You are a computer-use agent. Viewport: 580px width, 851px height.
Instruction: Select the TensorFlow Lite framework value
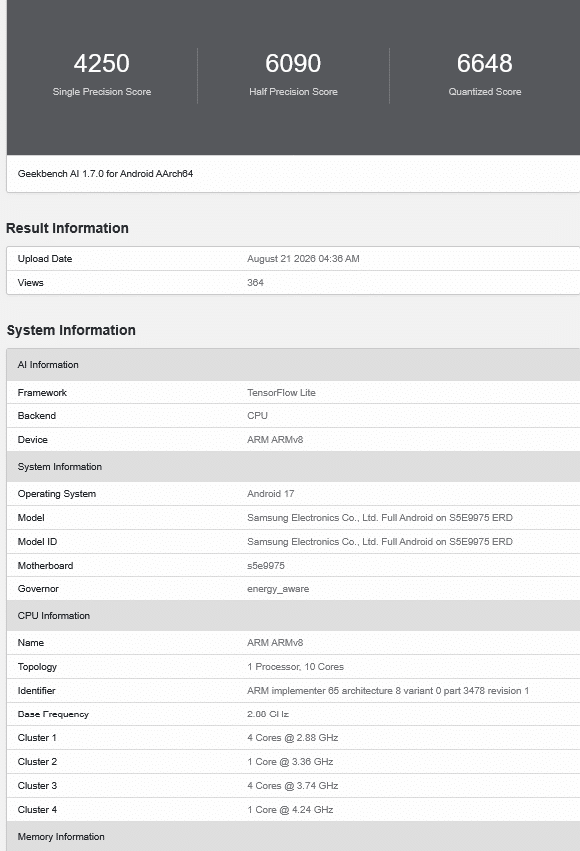pos(281,392)
